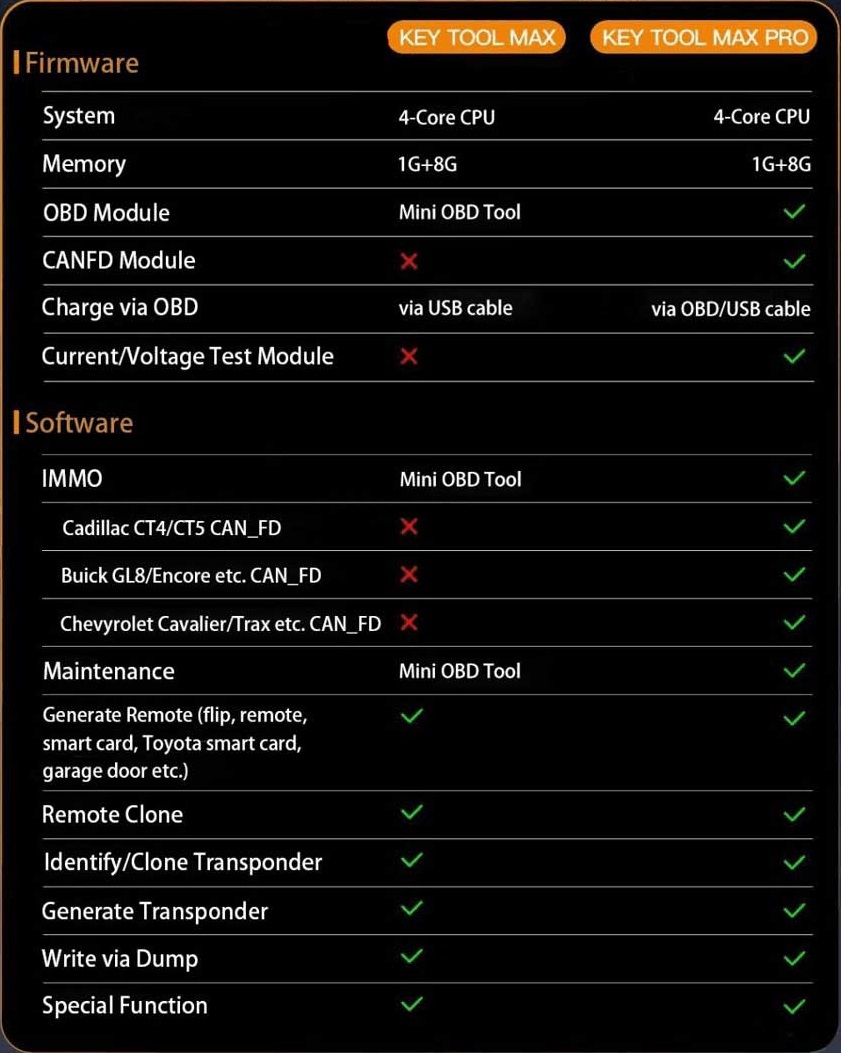The height and width of the screenshot is (1053, 841).
Task: Click the KEY TOOL MAX PRO badge
Action: (x=704, y=38)
